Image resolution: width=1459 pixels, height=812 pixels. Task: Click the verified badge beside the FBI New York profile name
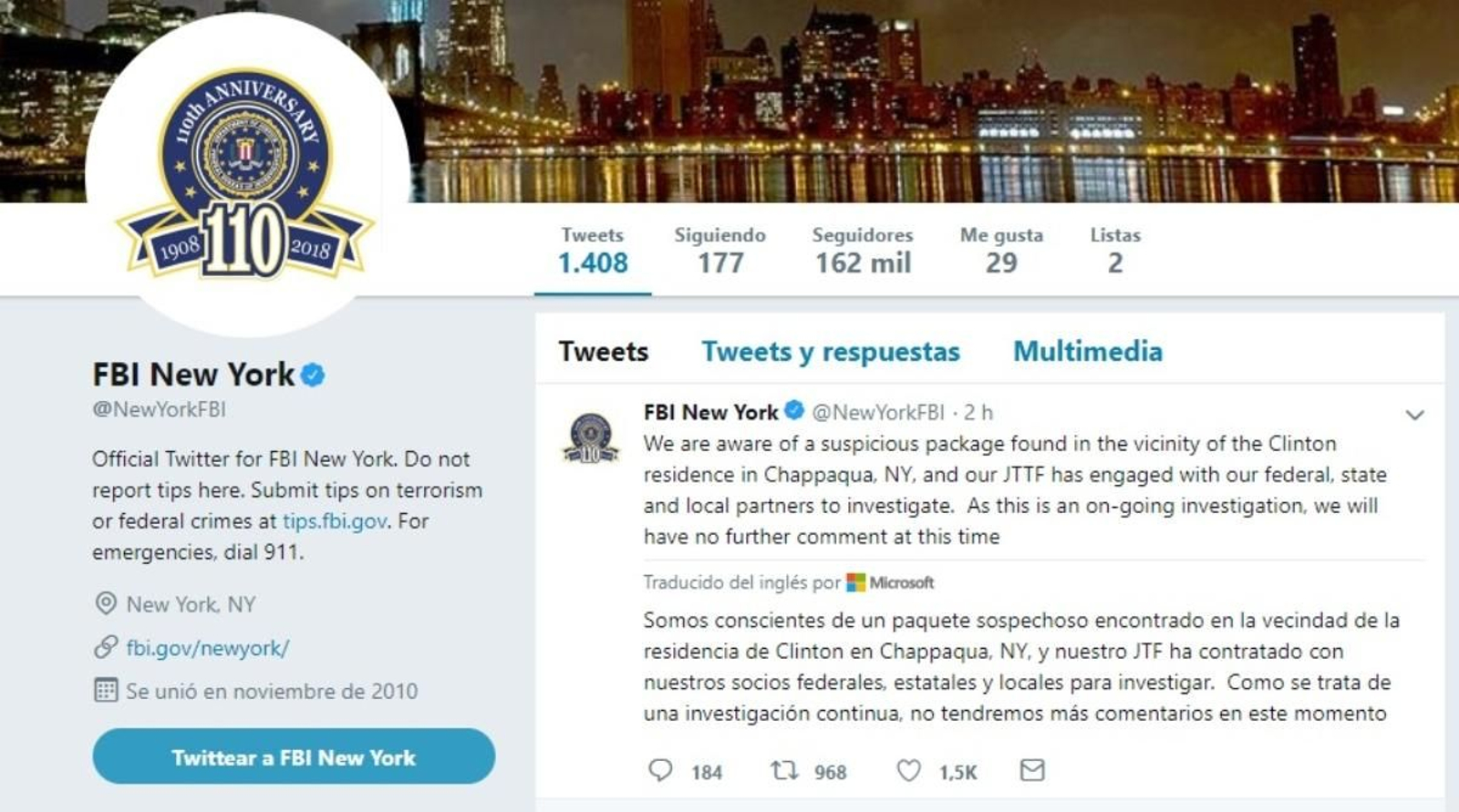[x=313, y=375]
